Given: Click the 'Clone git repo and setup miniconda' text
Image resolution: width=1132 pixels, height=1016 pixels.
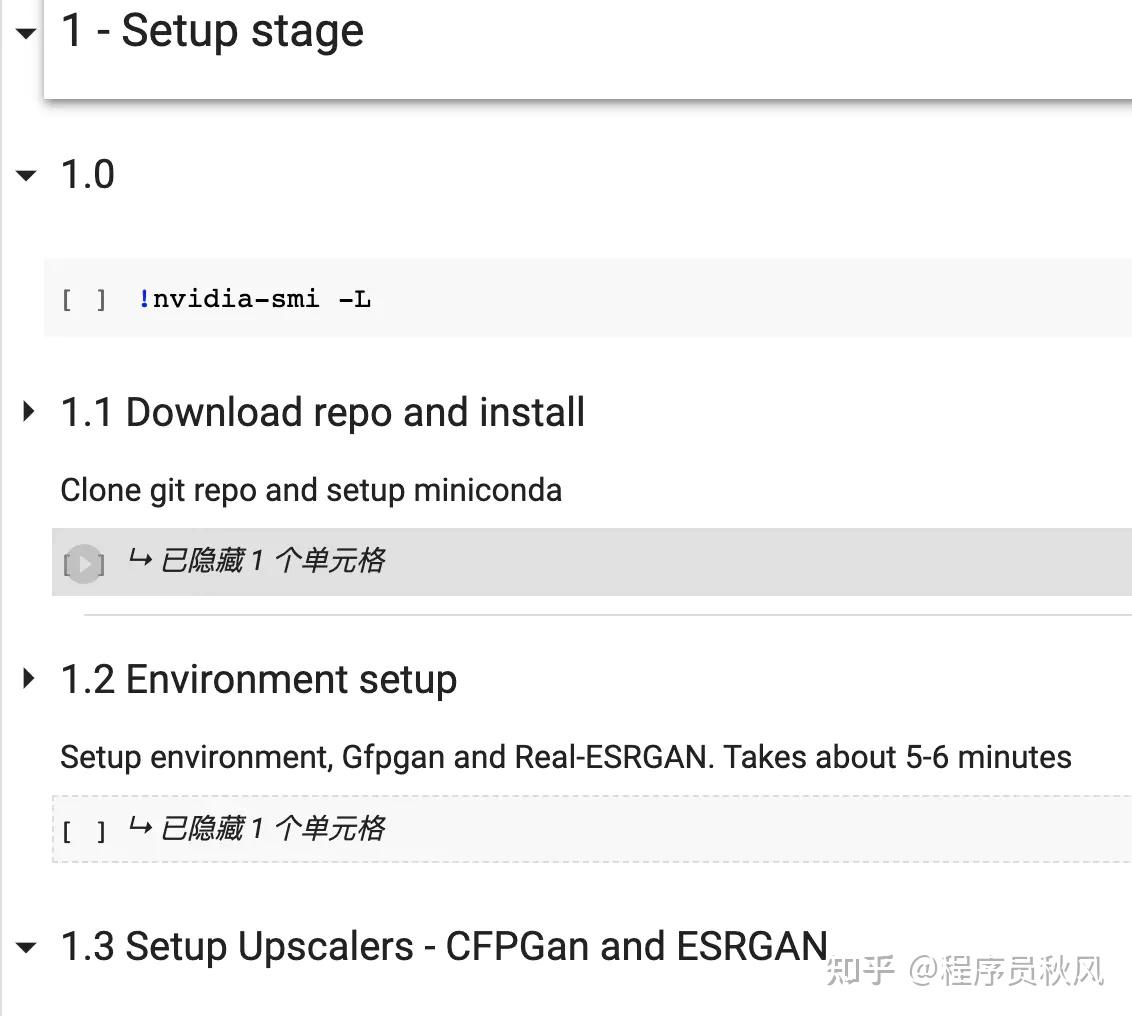Looking at the screenshot, I should pyautogui.click(x=311, y=491).
